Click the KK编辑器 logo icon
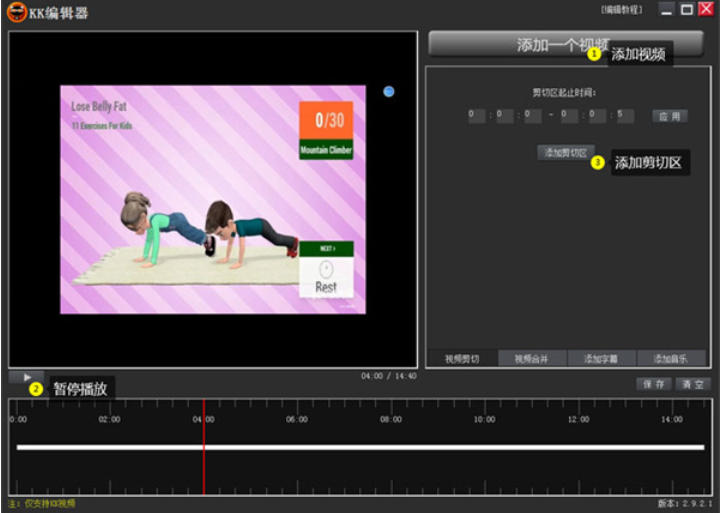This screenshot has width=720, height=513. coord(15,13)
